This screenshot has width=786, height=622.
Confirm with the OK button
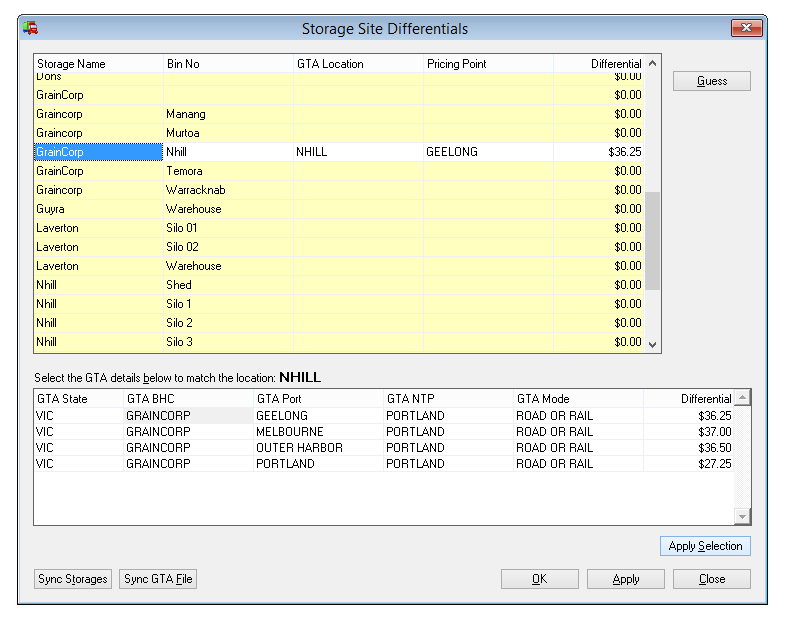(x=539, y=579)
